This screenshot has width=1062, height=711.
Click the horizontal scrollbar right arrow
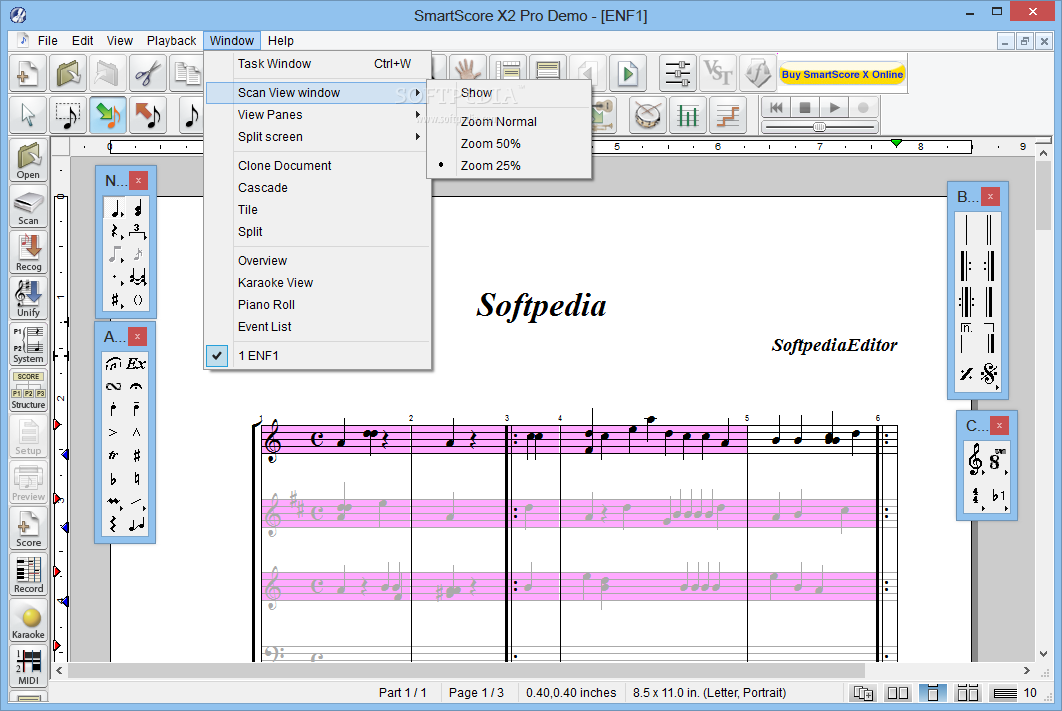click(x=1027, y=670)
